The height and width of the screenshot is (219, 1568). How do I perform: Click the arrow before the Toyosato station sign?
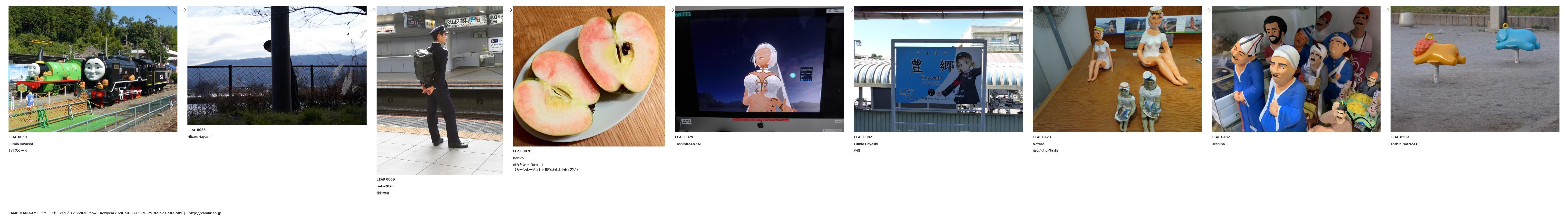coord(848,10)
